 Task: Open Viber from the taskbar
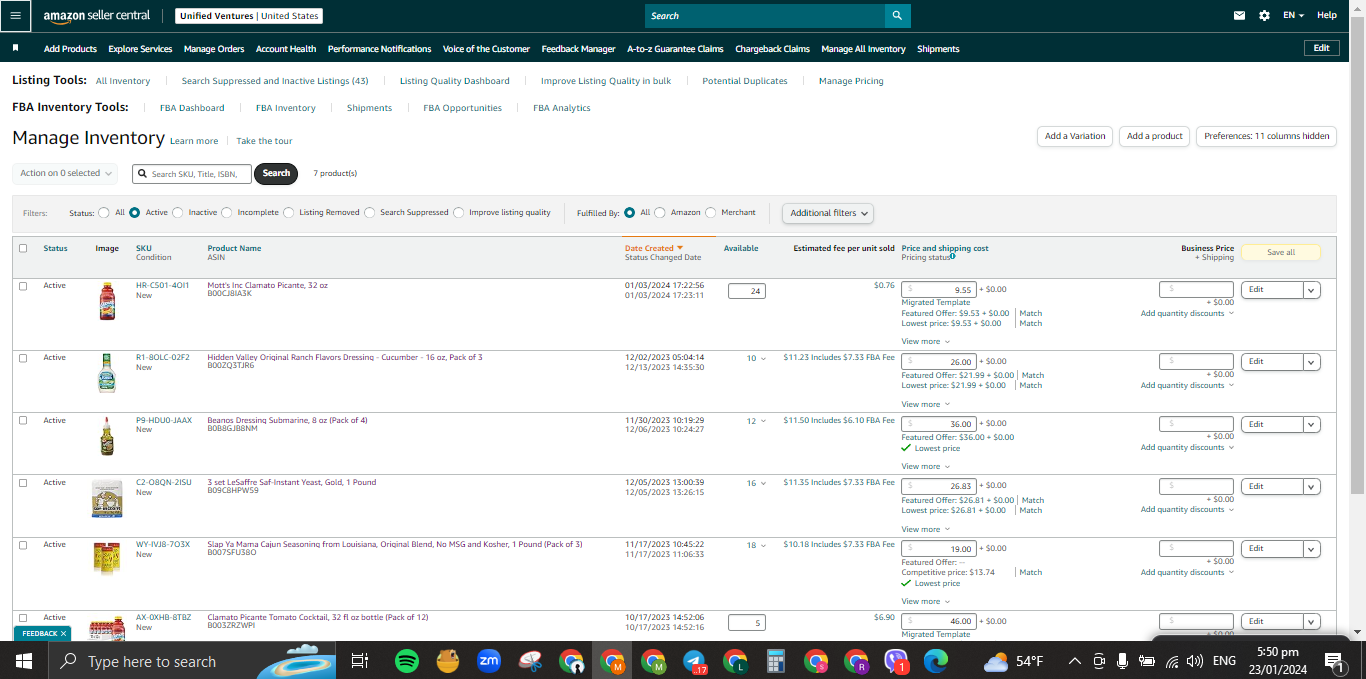pos(896,661)
